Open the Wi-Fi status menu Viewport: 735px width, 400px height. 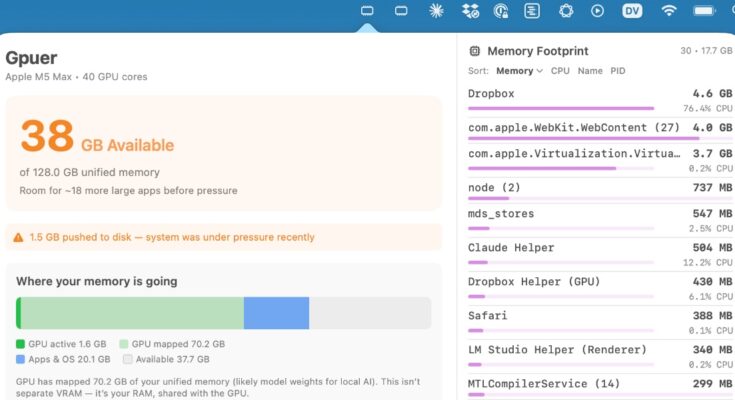(669, 11)
